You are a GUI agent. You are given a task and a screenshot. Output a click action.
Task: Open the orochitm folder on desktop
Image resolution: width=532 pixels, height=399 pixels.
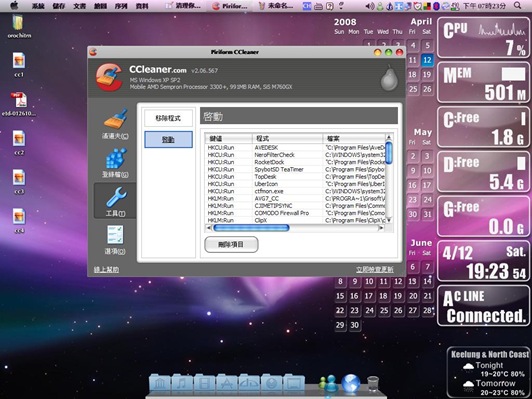click(19, 25)
